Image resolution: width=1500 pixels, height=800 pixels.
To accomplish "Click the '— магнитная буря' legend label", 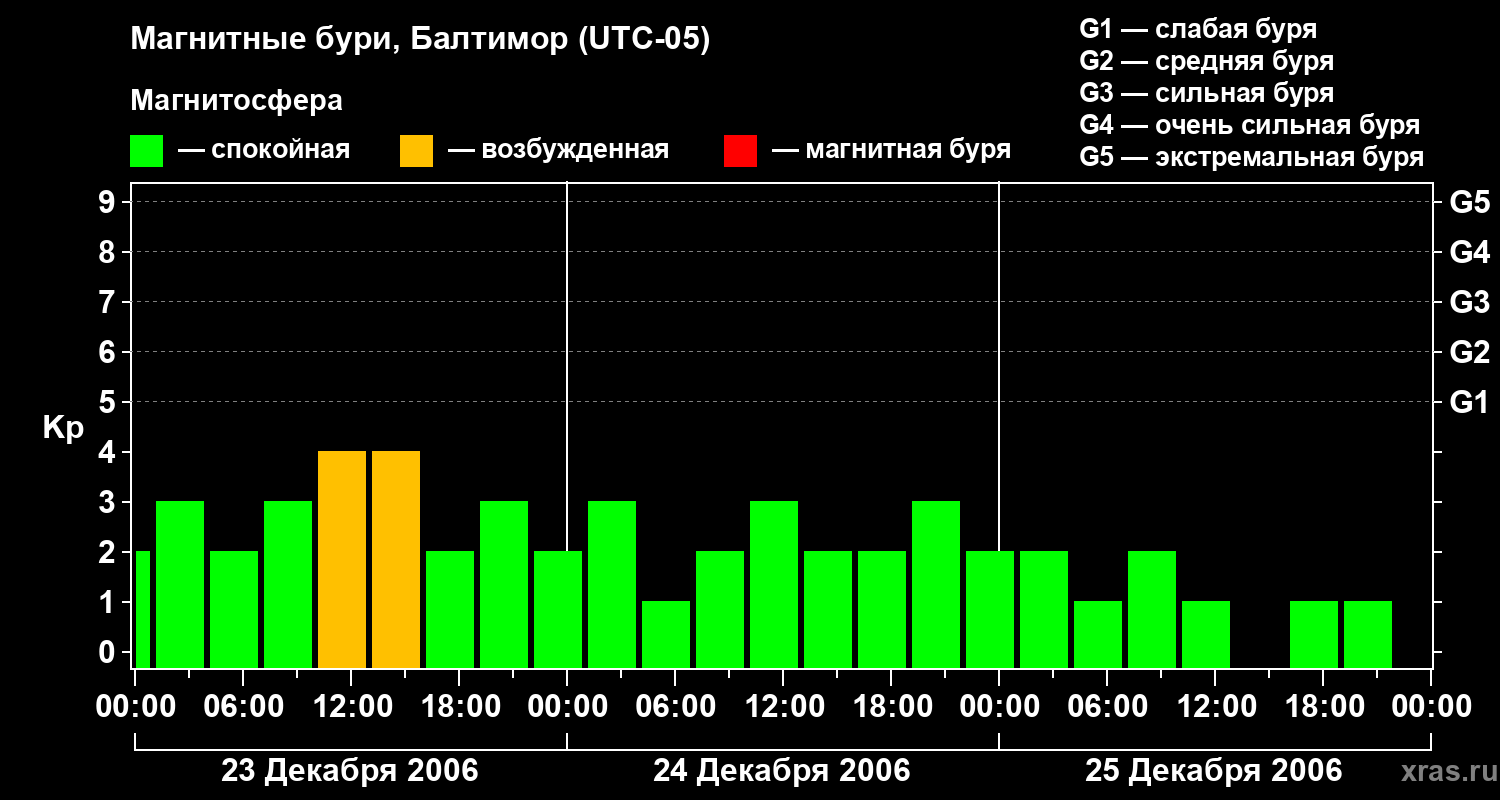I will 892,151.
